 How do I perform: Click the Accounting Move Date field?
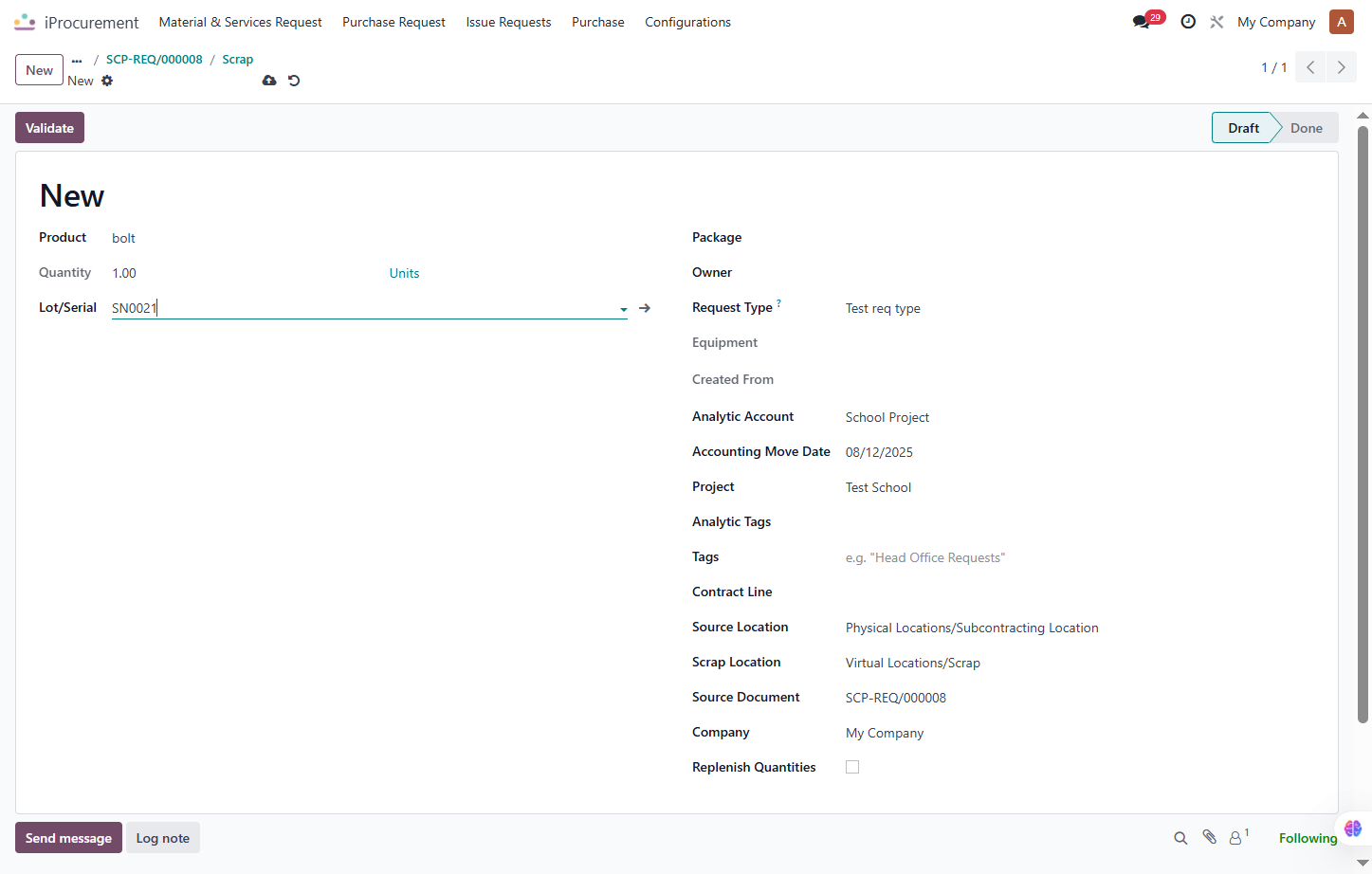1080,452
